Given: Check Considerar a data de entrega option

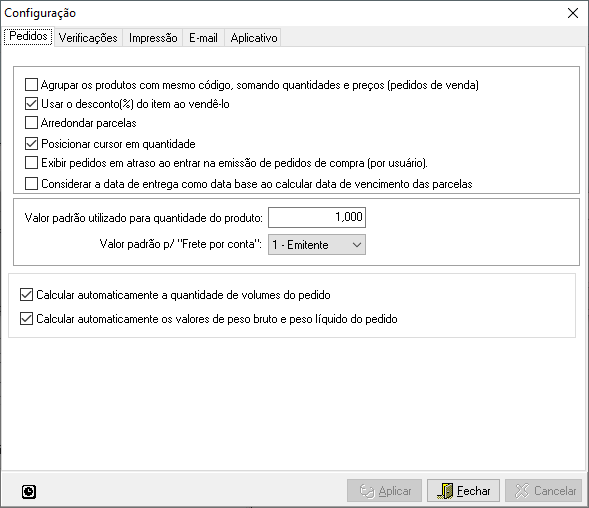Looking at the screenshot, I should tap(31, 184).
